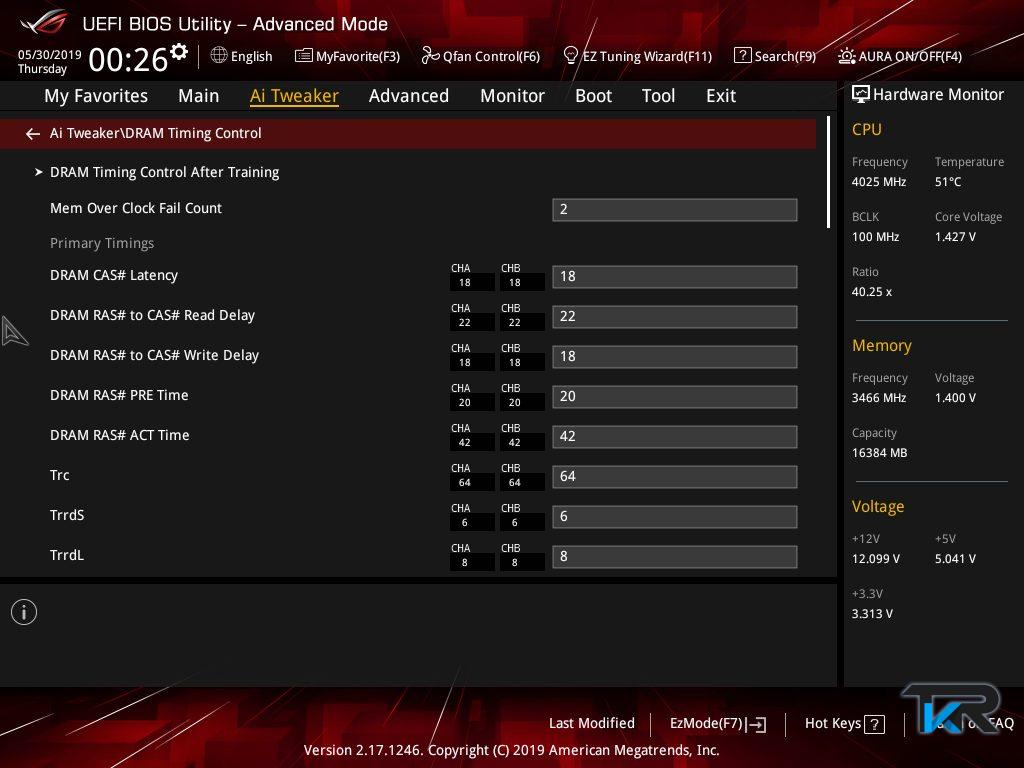Launch Qfan Control(F6)
The image size is (1024, 768).
[492, 56]
